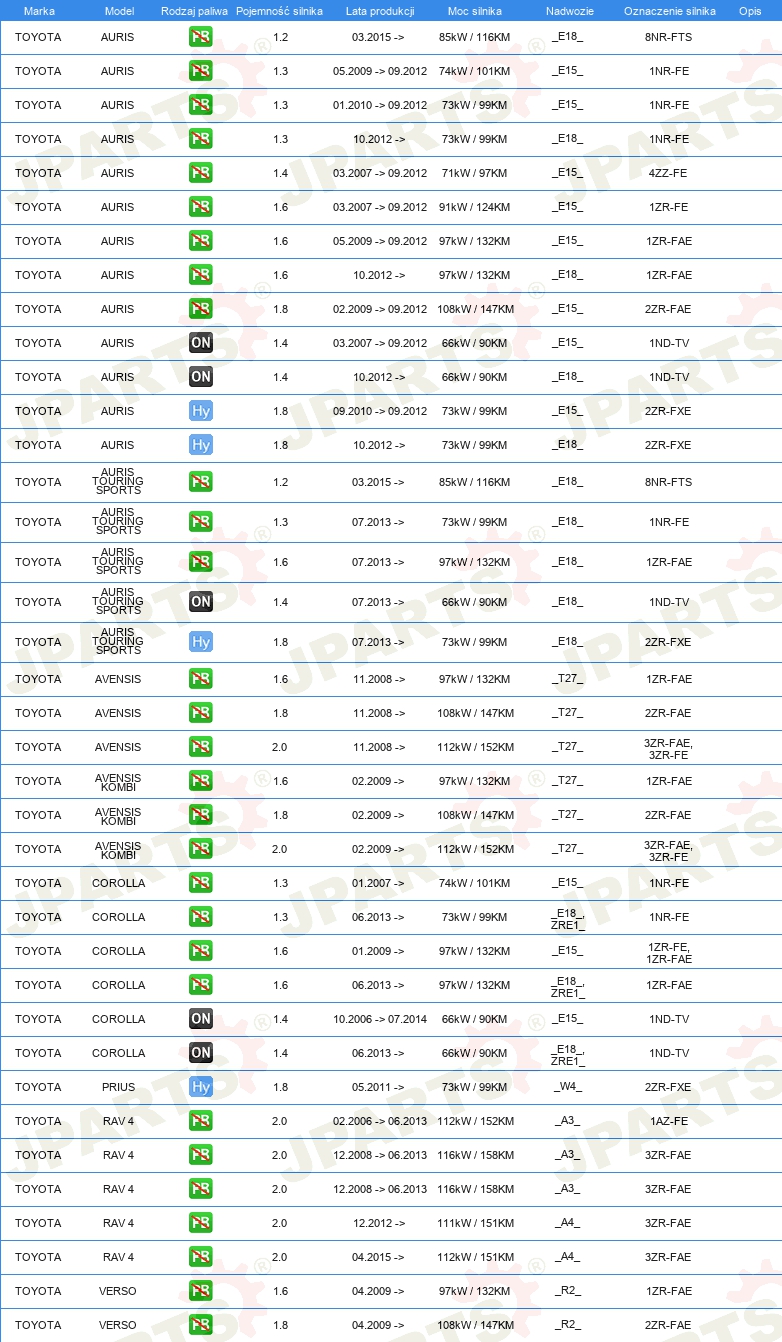Screen dimensions: 782x1342
Task: Select petrol icon for AVENSIS 1.6 row
Action: coord(201,679)
